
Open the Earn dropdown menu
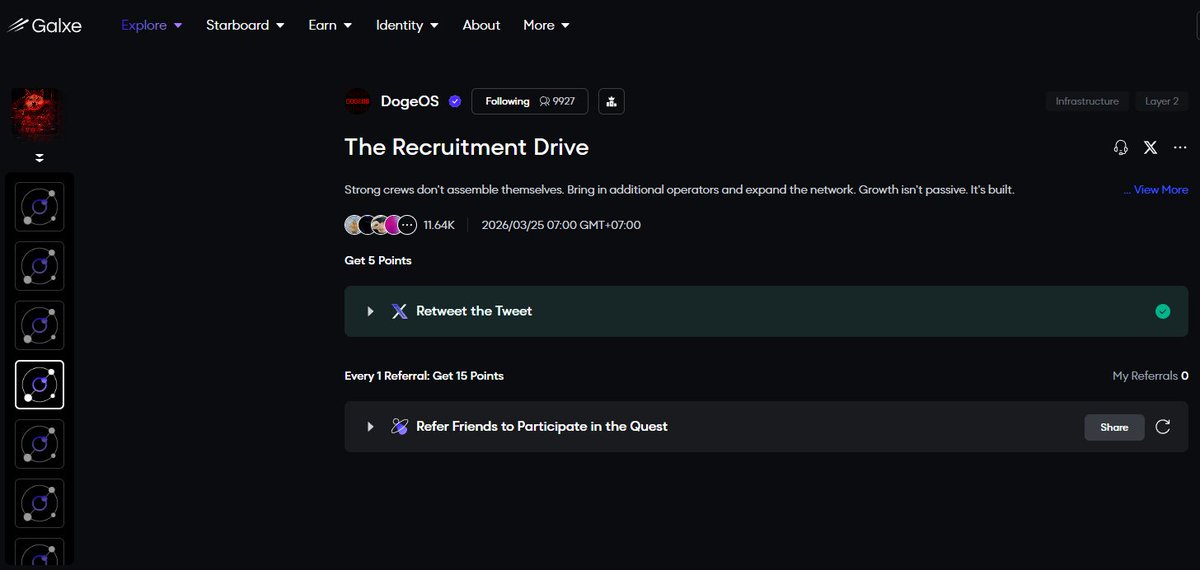coord(330,25)
